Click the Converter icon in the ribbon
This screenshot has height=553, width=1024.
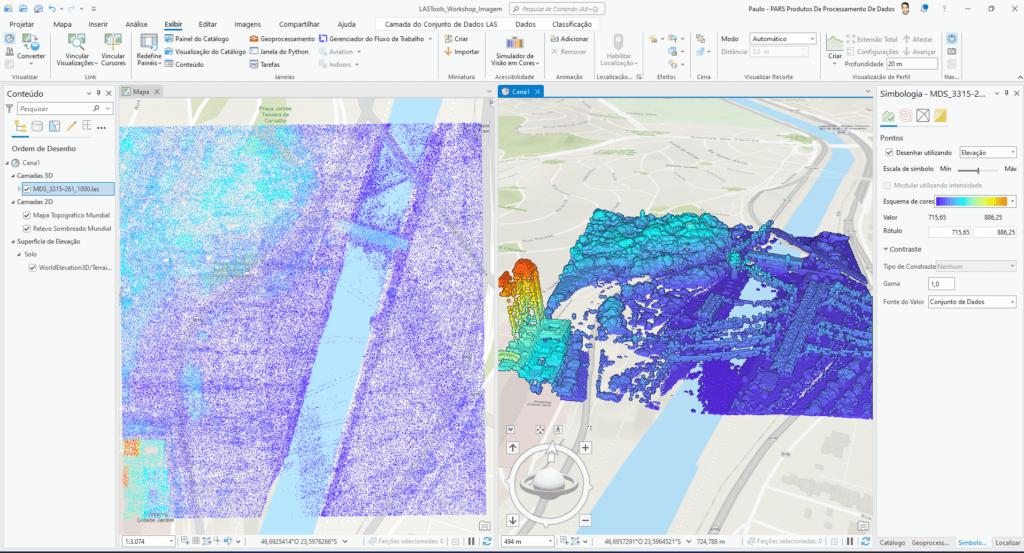tap(31, 44)
